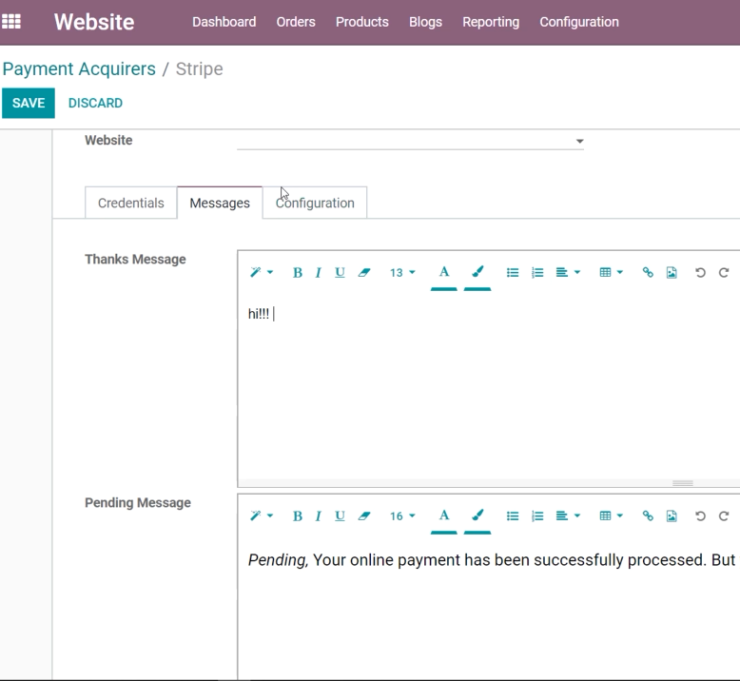Click Bold in Thanks Message toolbar
This screenshot has width=740, height=681.
click(297, 273)
